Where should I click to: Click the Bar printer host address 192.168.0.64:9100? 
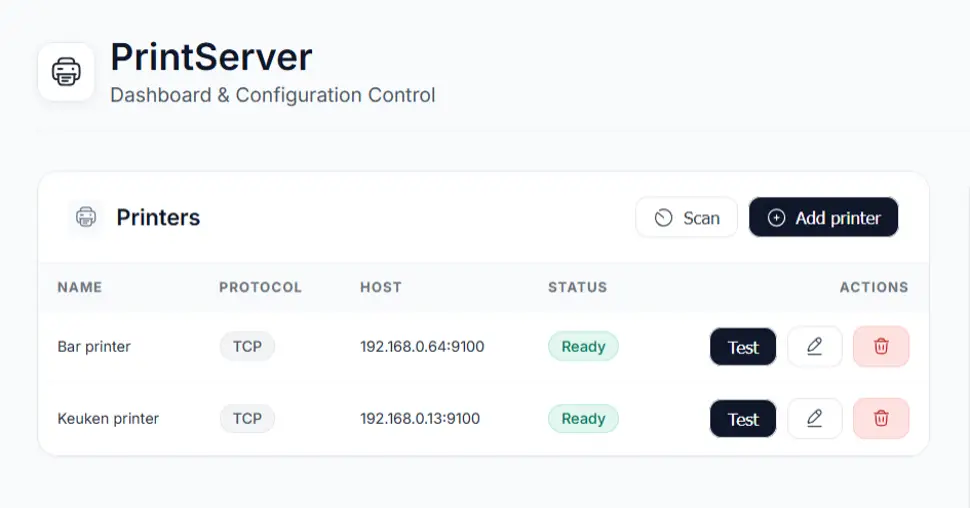422,347
